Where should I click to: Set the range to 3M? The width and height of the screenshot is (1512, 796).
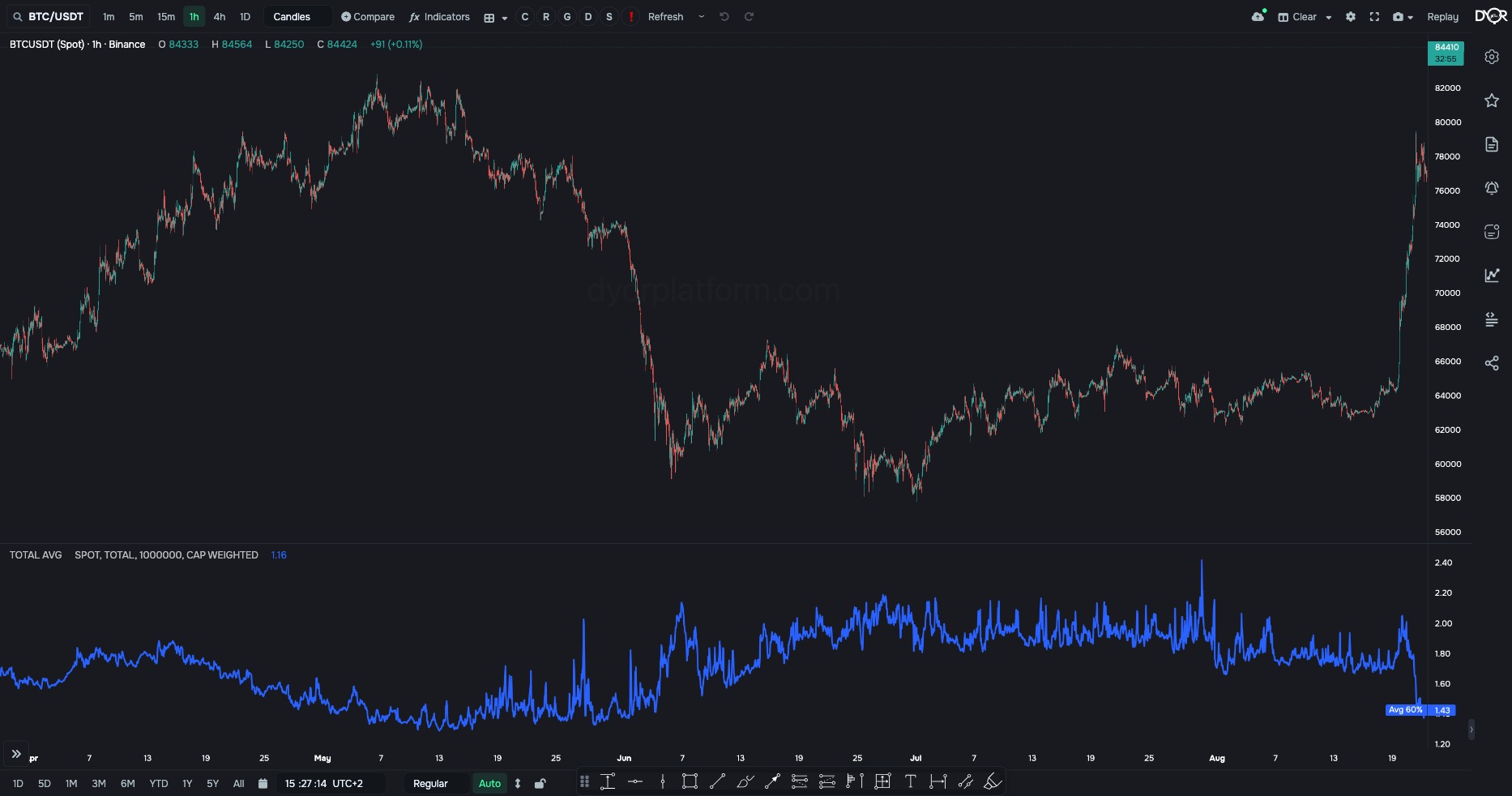coord(99,784)
